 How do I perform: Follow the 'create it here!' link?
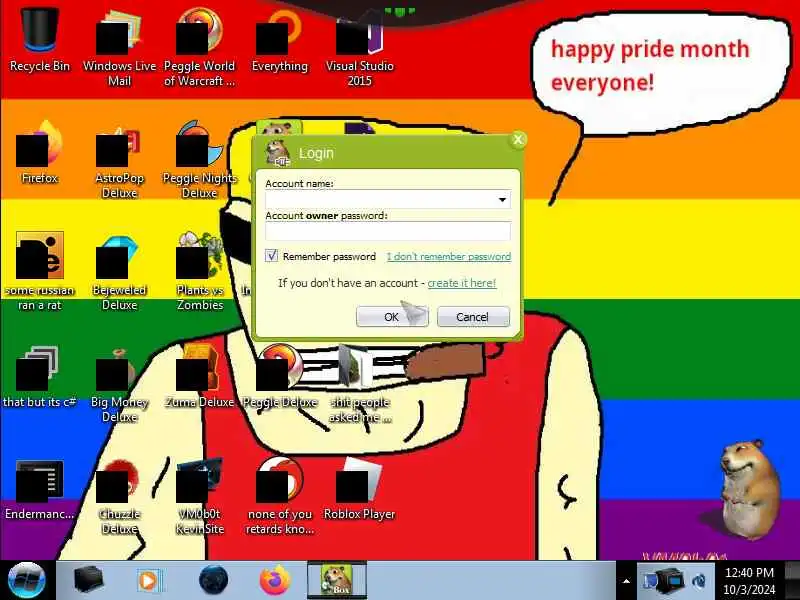point(462,283)
